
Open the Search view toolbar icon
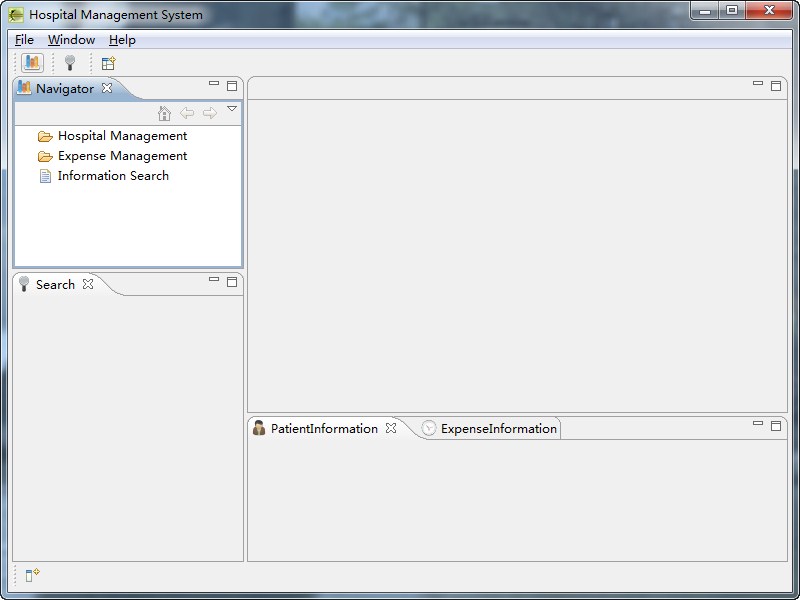tap(70, 63)
